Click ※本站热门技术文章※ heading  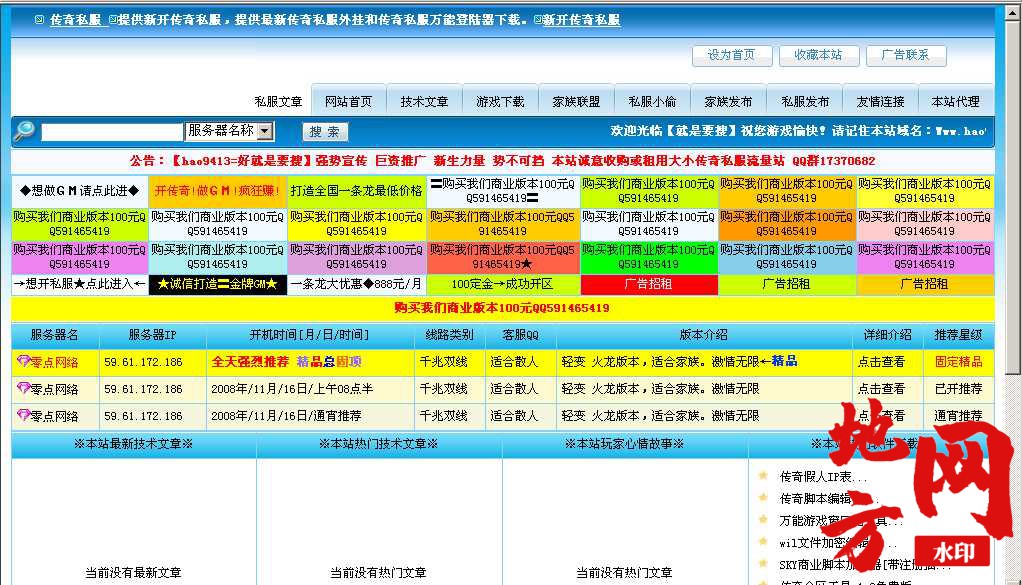click(379, 444)
